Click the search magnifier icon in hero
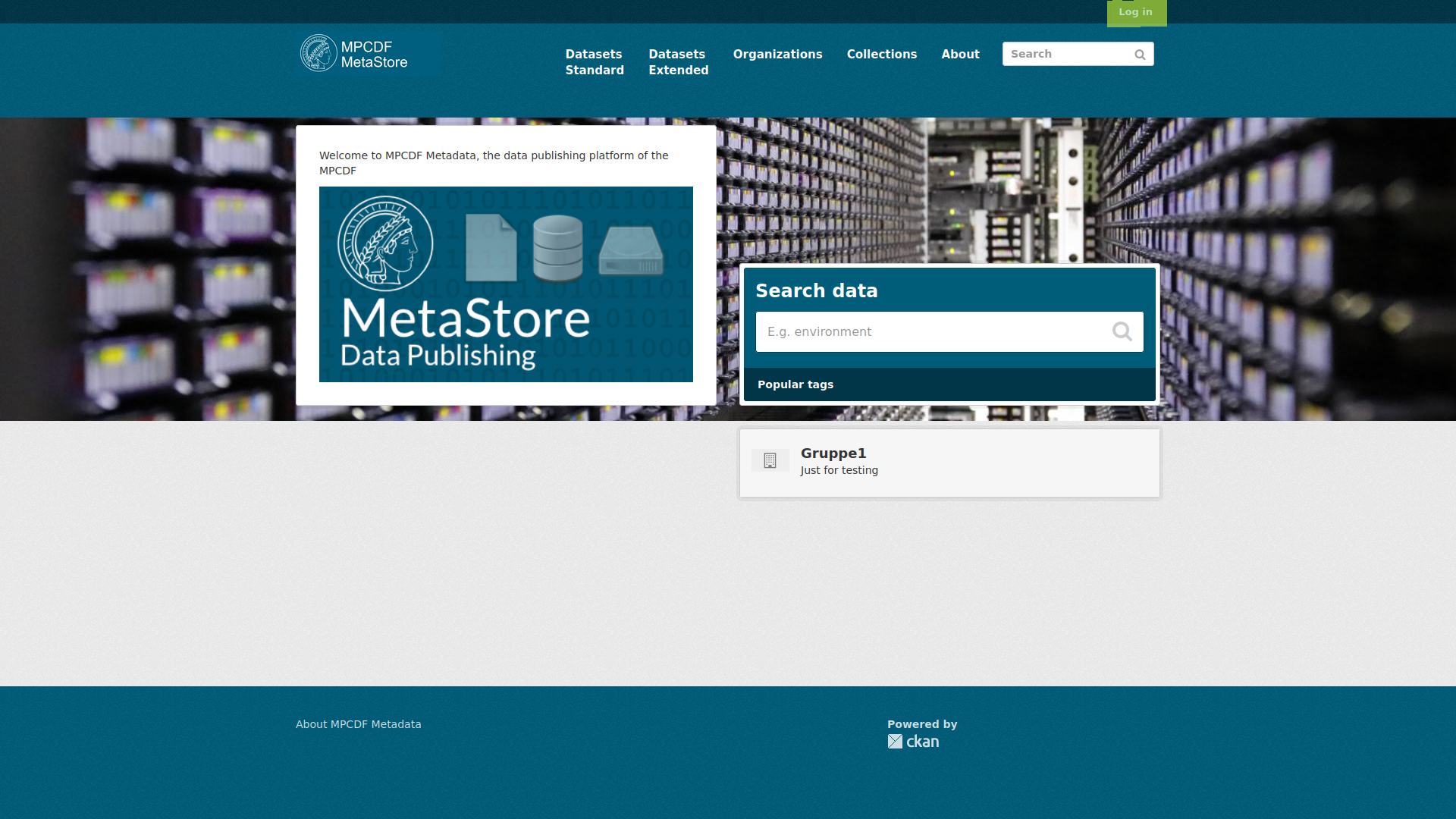1456x819 pixels. coord(1122,331)
